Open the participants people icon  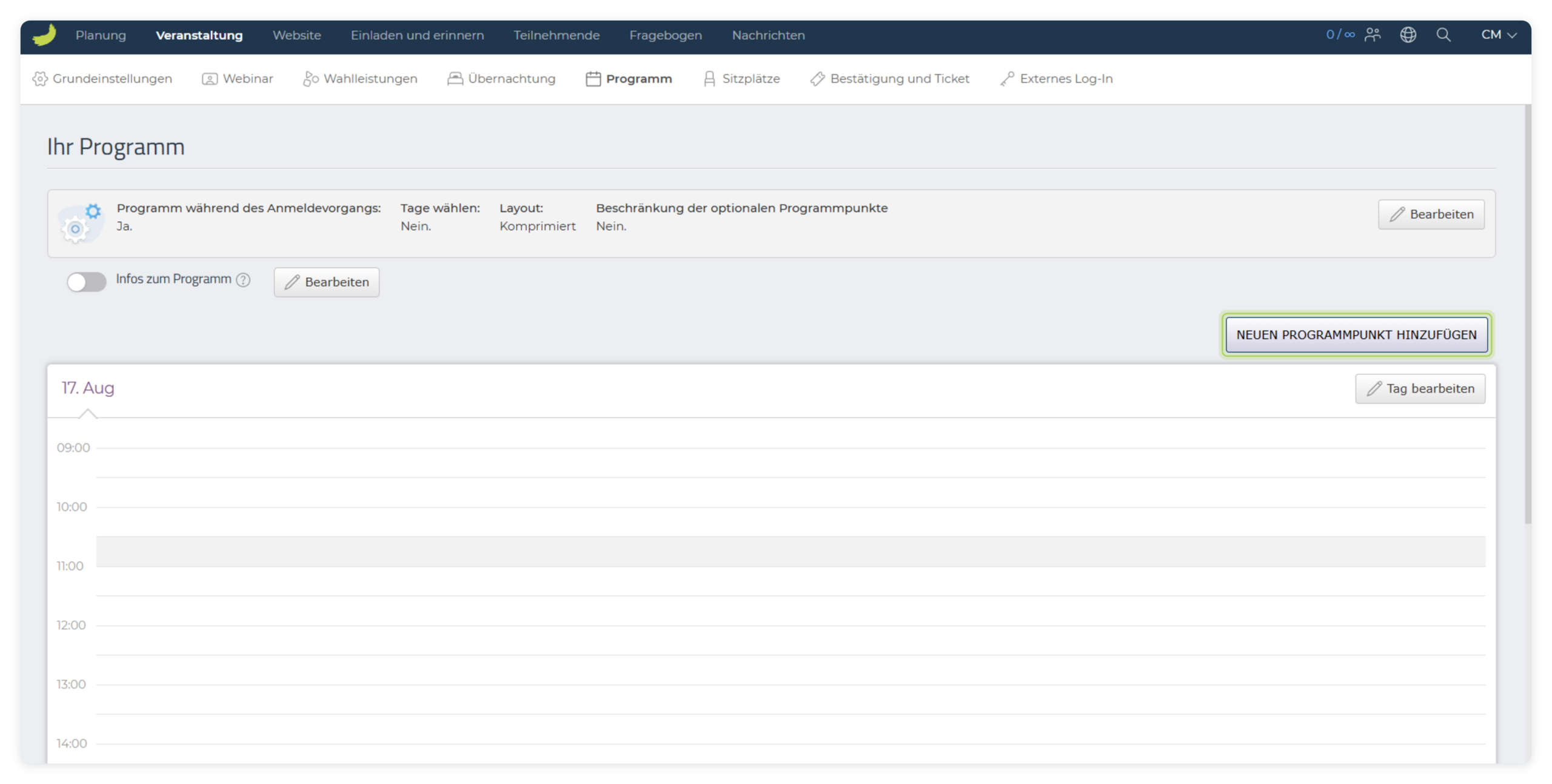pos(1372,35)
